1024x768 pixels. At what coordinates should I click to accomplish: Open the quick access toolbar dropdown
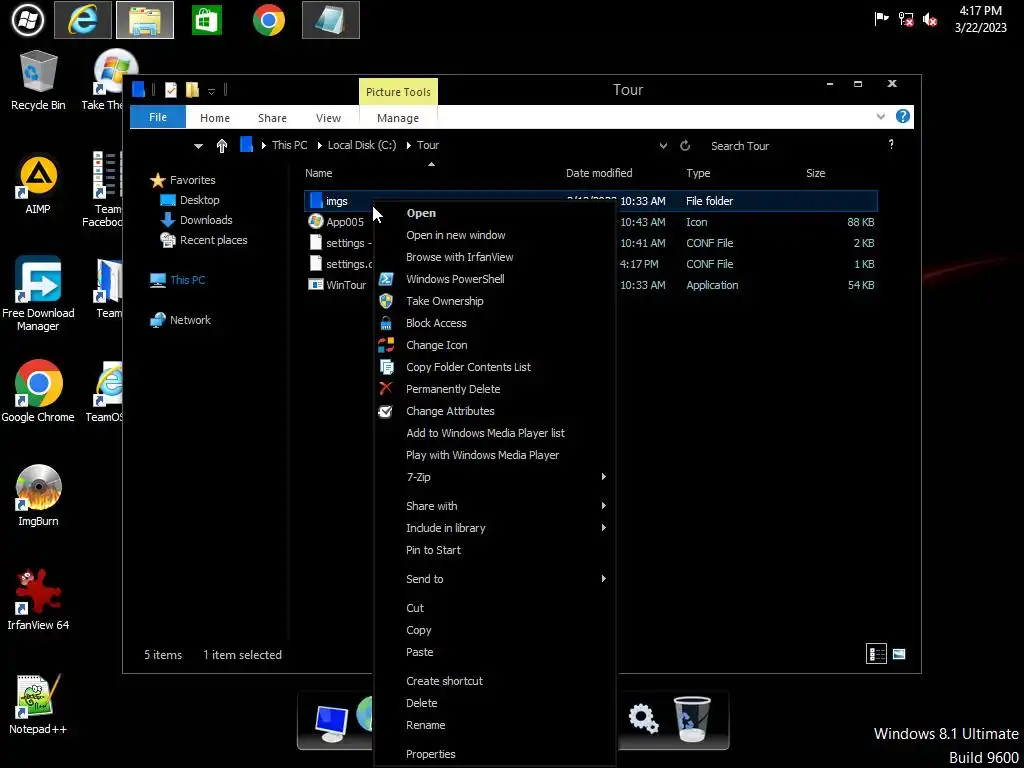[212, 91]
